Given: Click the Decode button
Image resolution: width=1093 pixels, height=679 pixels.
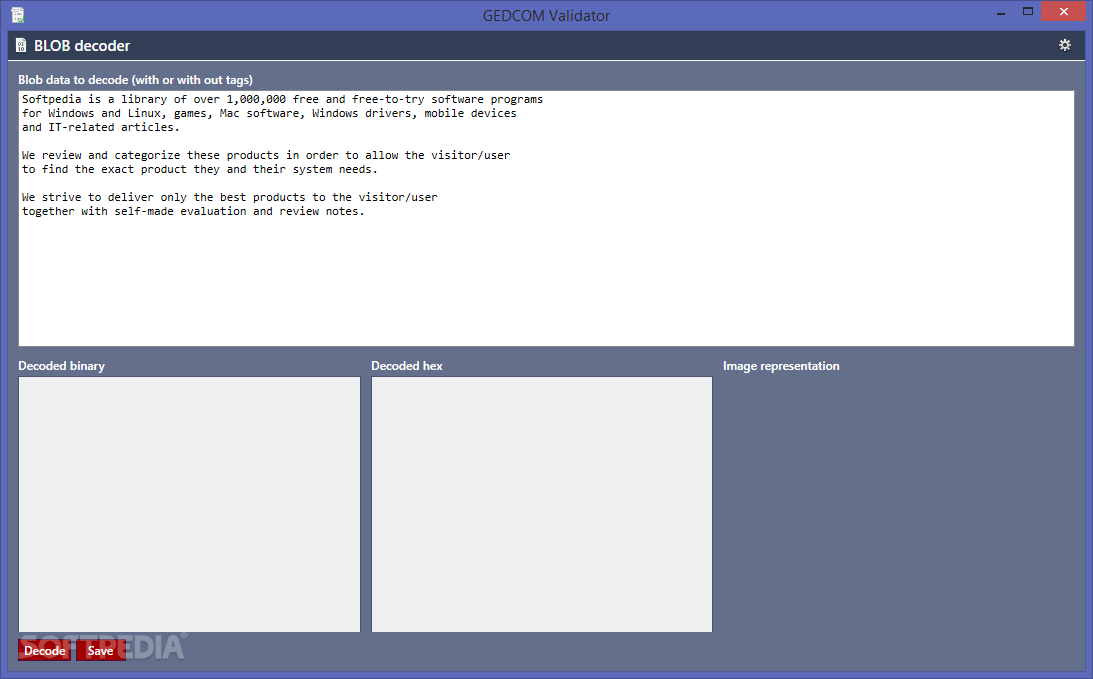Looking at the screenshot, I should point(45,650).
